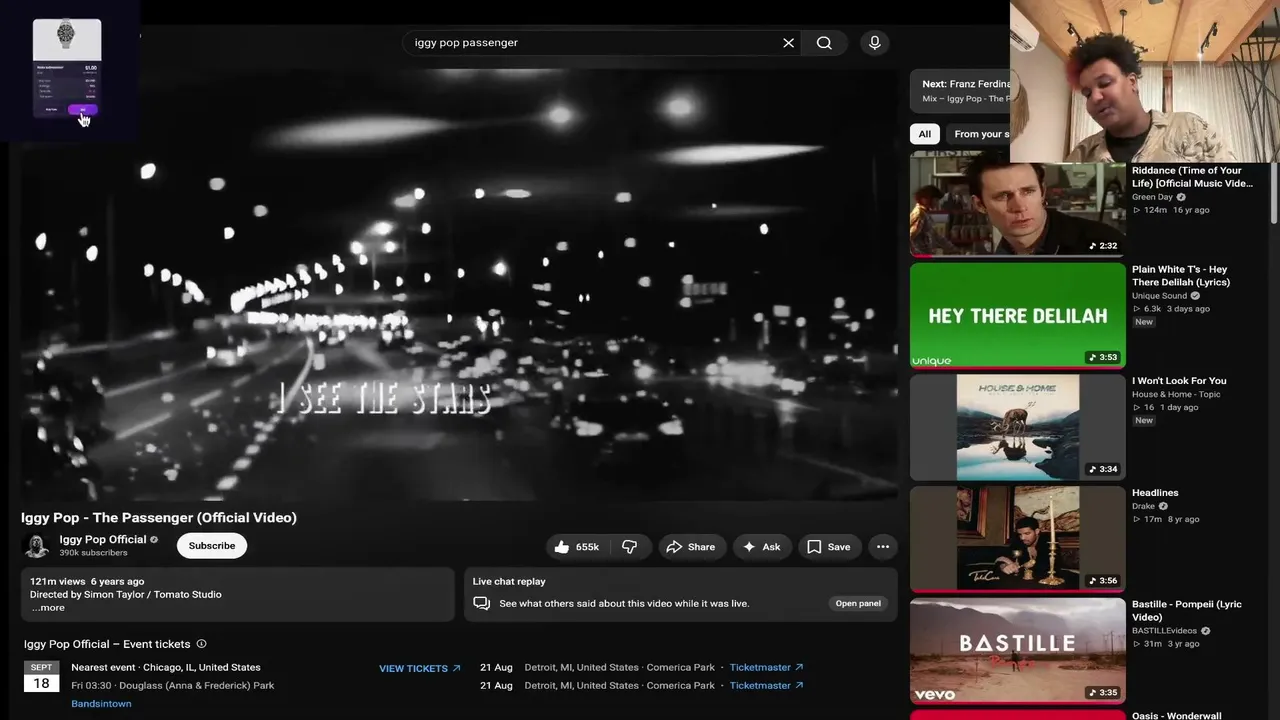1280x720 pixels.
Task: Open the Unique Sound channel name
Action: [x=1159, y=296]
